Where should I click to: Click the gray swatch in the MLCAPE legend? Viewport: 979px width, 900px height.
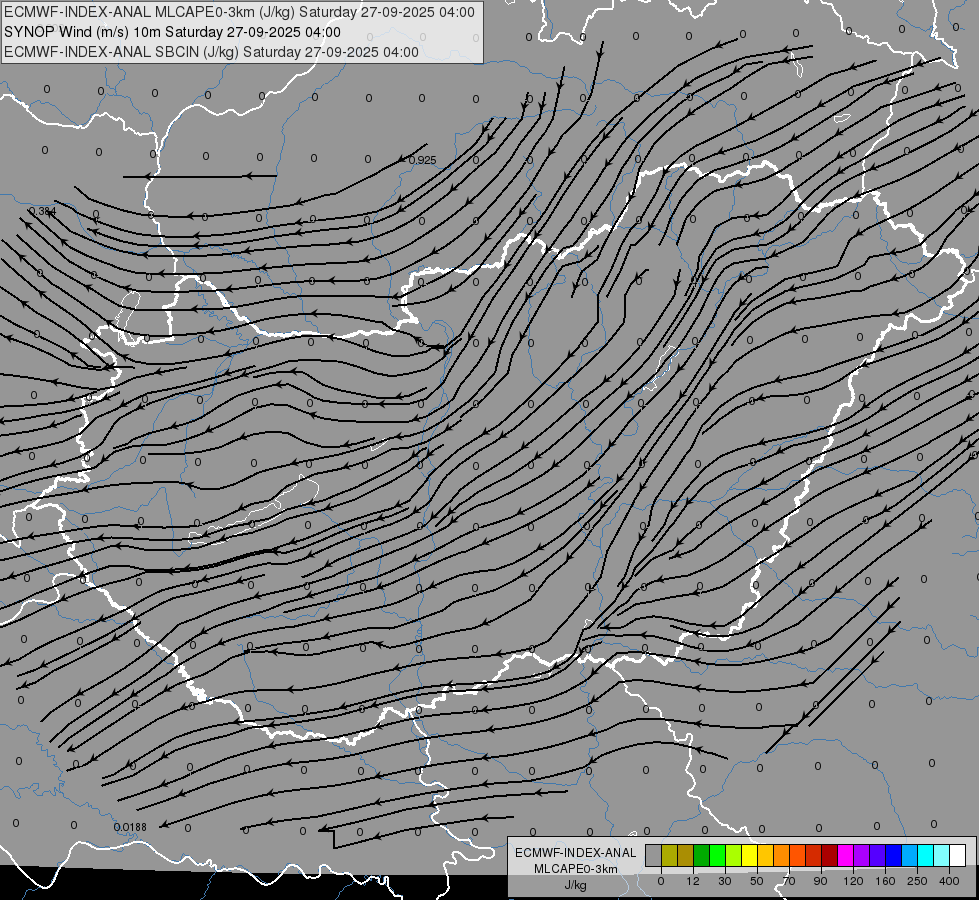pos(654,855)
